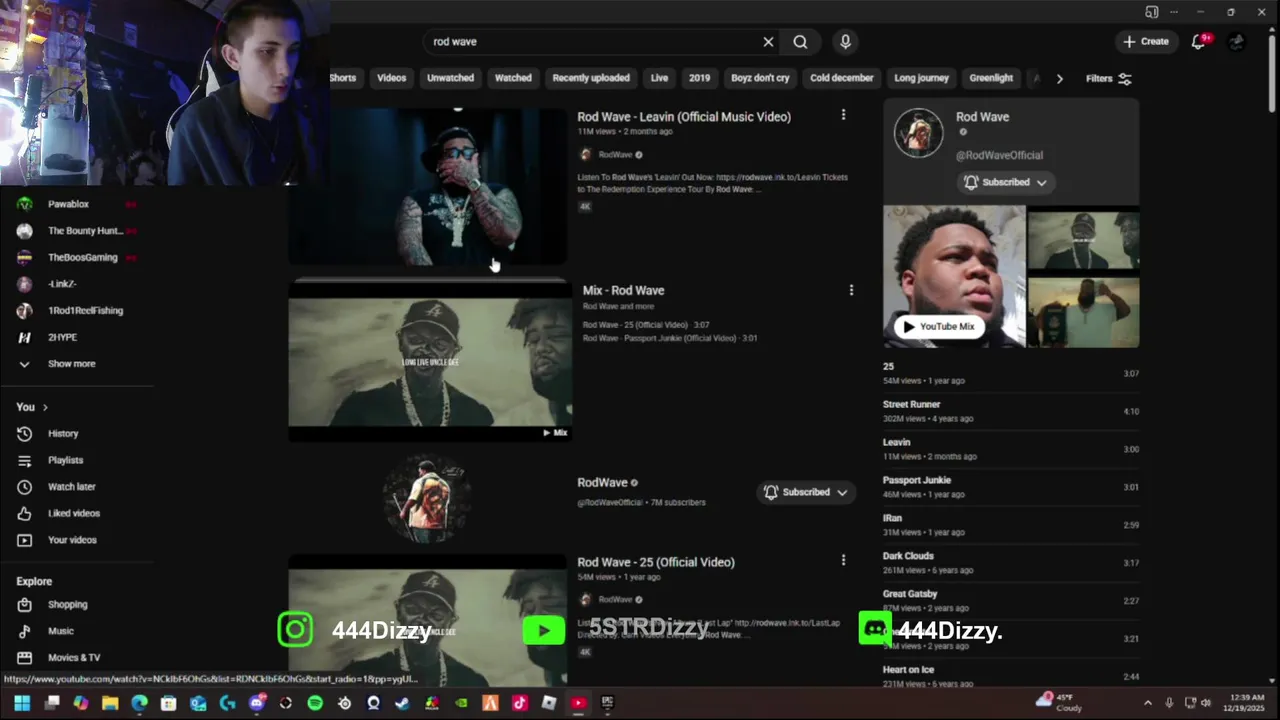Open the three-dot menu for the Leavin video

pyautogui.click(x=843, y=115)
